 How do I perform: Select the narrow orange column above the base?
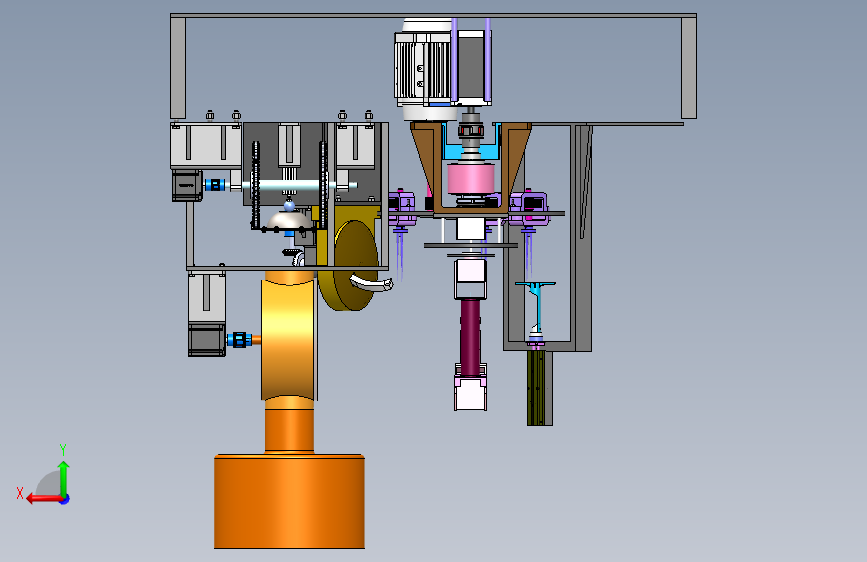pyautogui.click(x=289, y=431)
